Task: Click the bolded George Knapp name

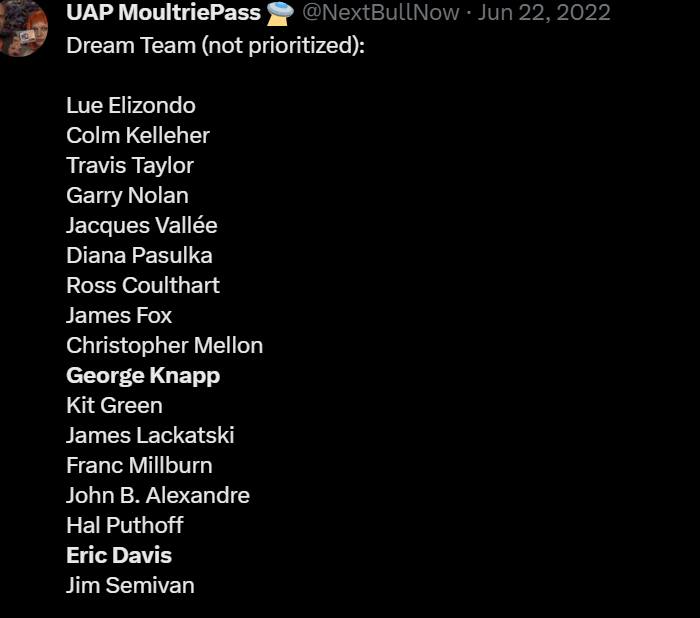Action: [x=143, y=375]
